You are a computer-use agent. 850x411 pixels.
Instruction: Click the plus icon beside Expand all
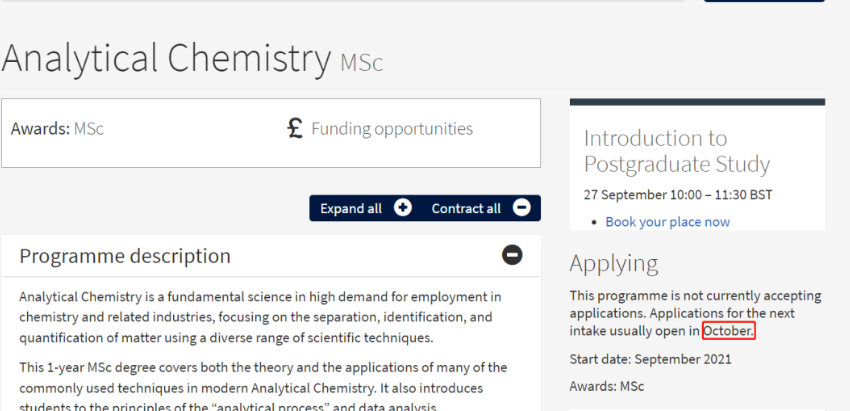[403, 208]
